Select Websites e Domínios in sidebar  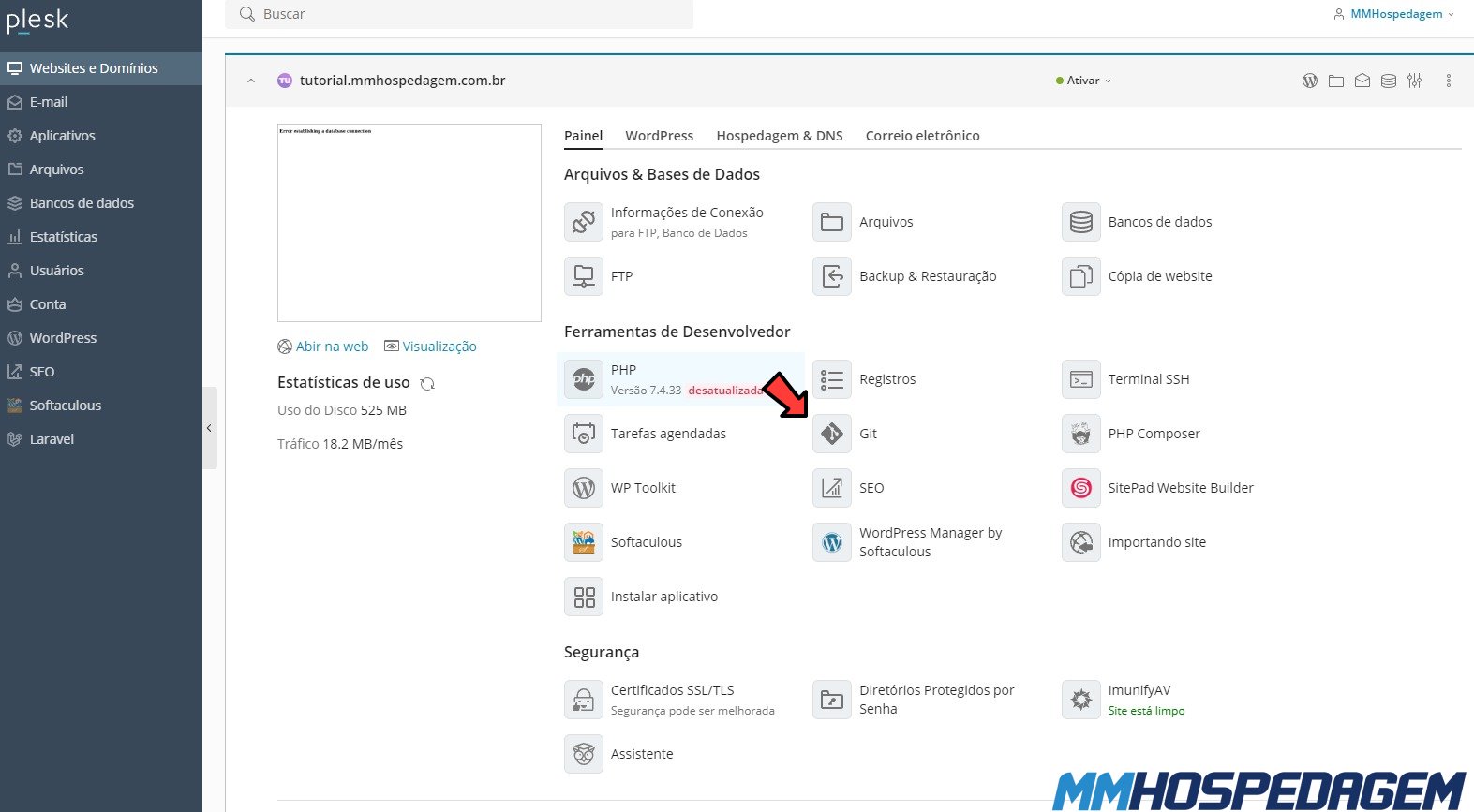click(101, 68)
